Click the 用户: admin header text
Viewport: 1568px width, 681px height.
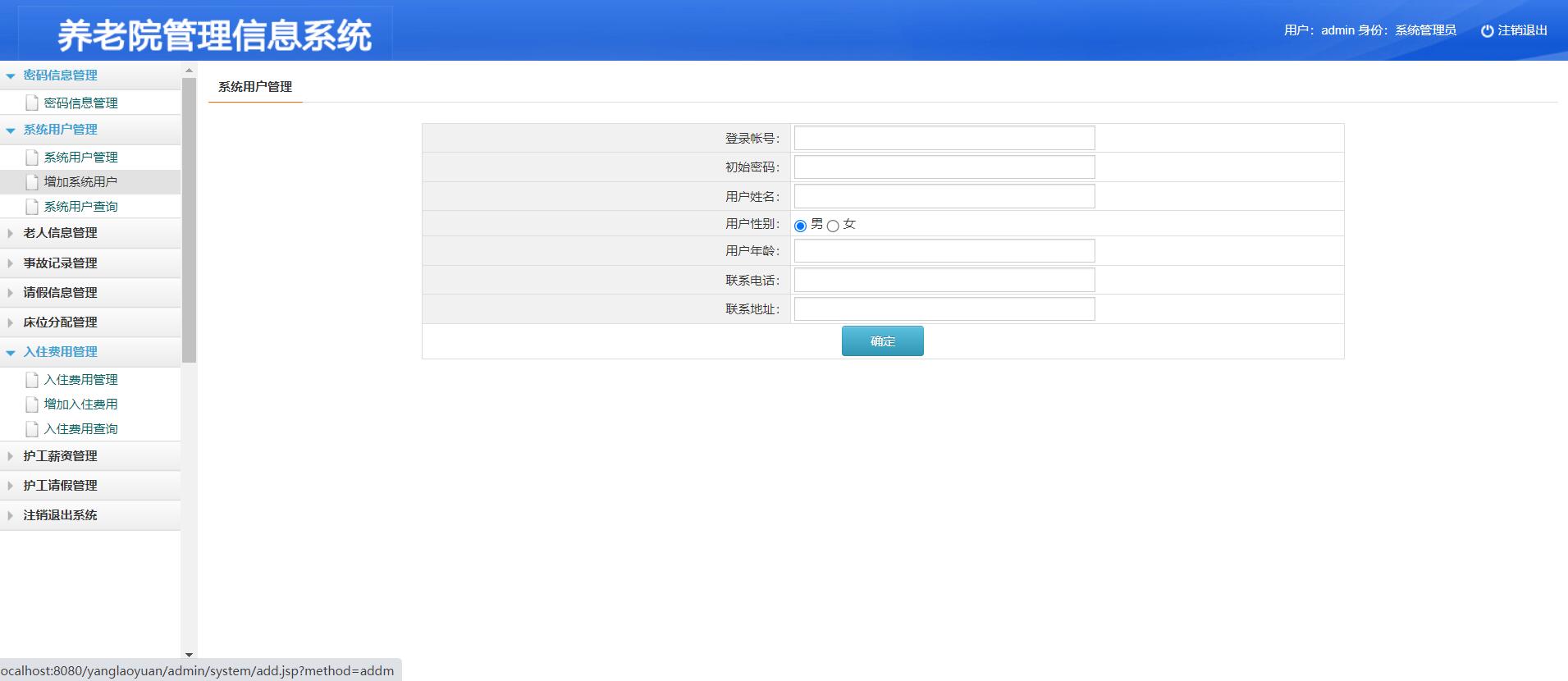pos(1319,30)
